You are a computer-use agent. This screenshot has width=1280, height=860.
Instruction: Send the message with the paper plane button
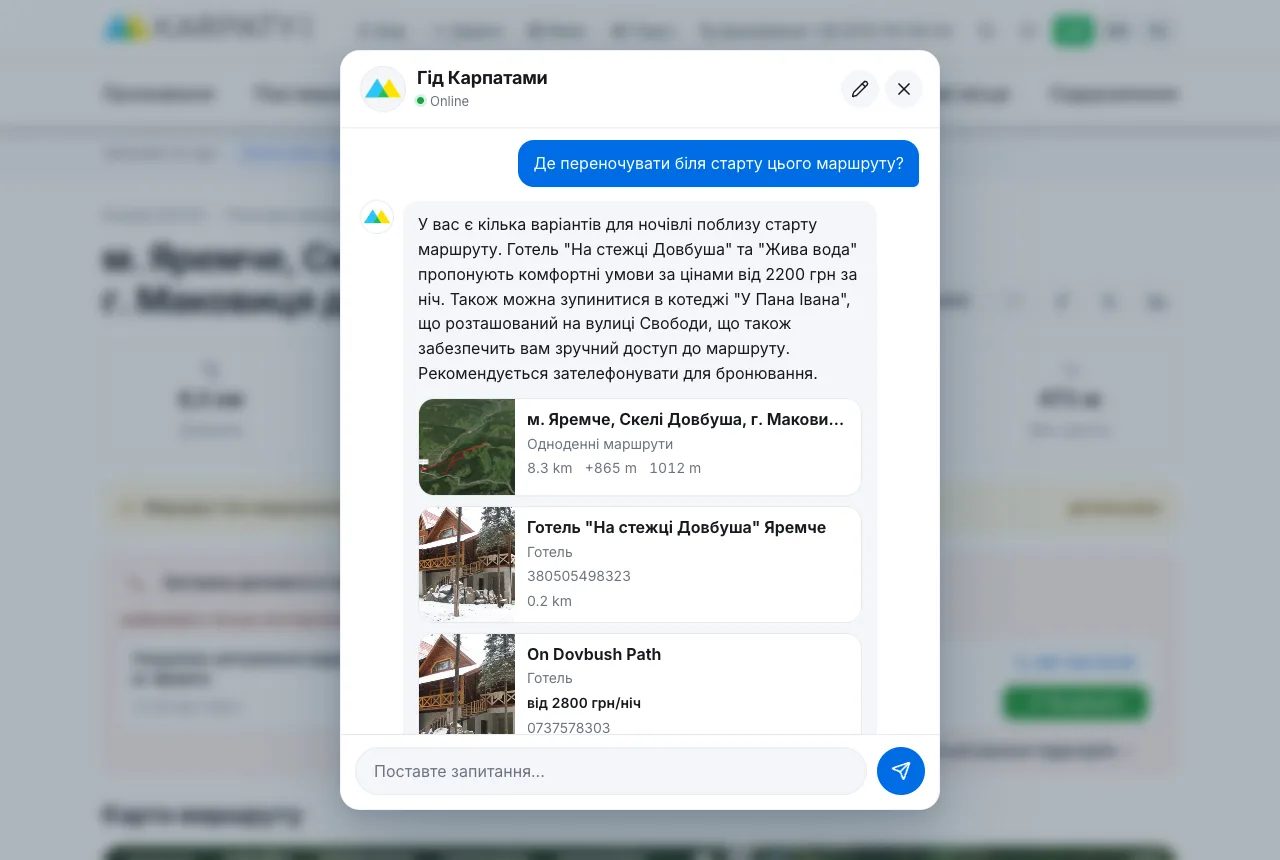(901, 771)
